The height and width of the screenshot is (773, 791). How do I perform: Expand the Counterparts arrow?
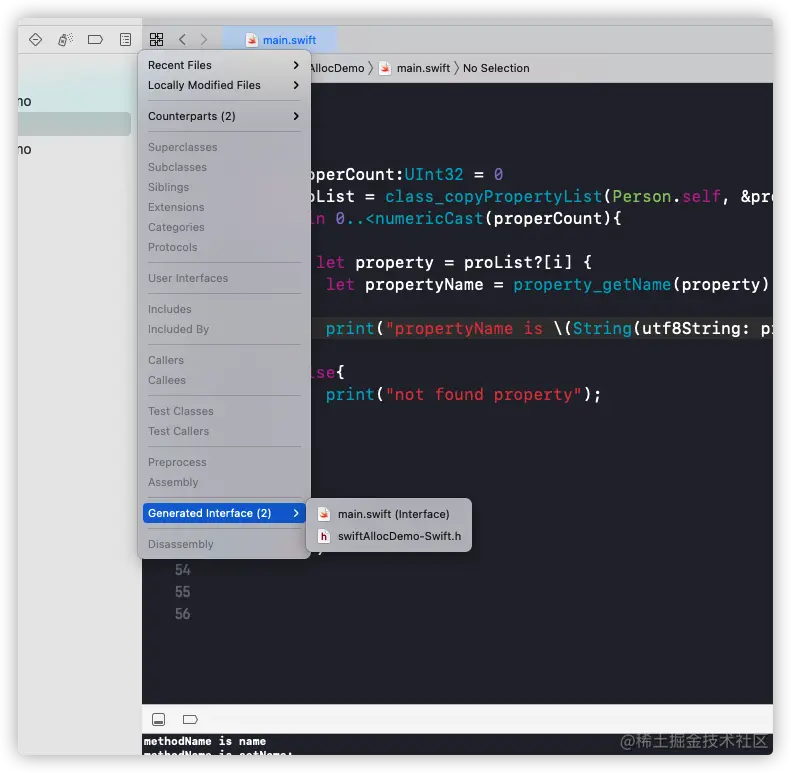pyautogui.click(x=296, y=116)
